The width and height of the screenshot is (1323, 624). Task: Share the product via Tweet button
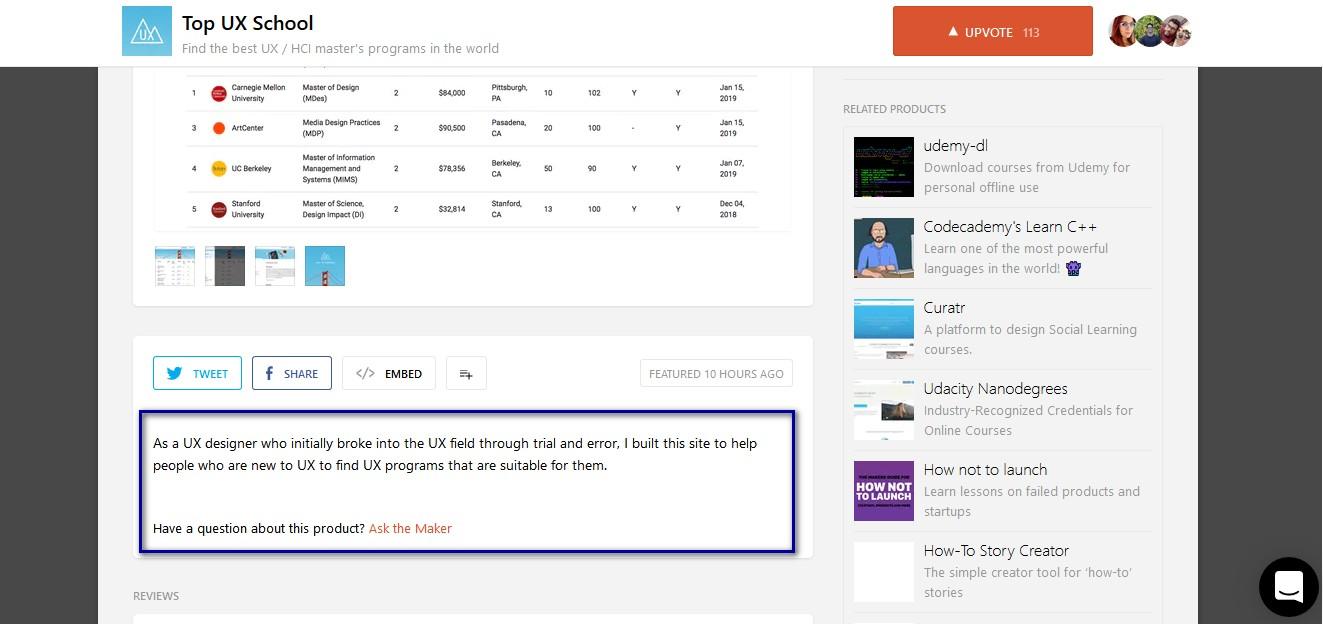pos(197,373)
